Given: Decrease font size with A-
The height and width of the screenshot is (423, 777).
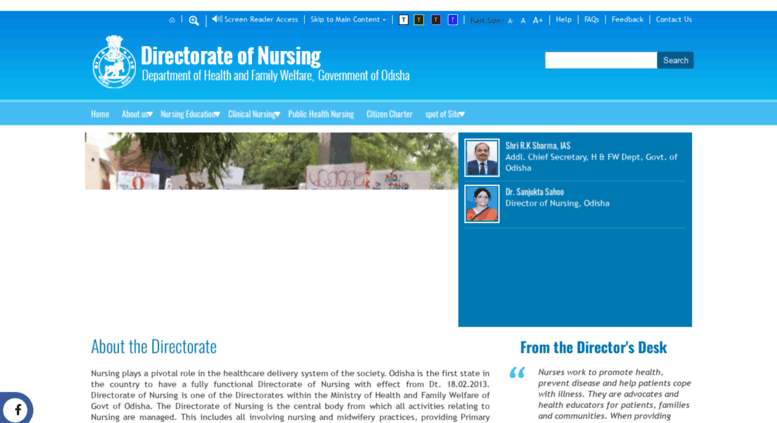Looking at the screenshot, I should [511, 21].
